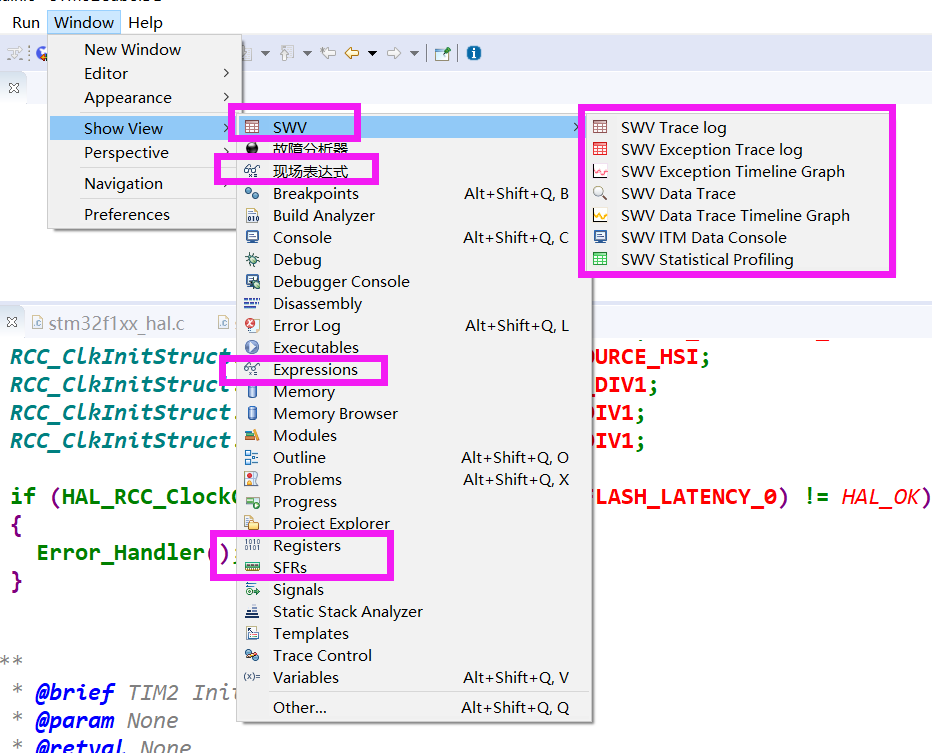The image size is (932, 753).
Task: Click the SWV Data Trace magnifier icon
Action: point(600,193)
